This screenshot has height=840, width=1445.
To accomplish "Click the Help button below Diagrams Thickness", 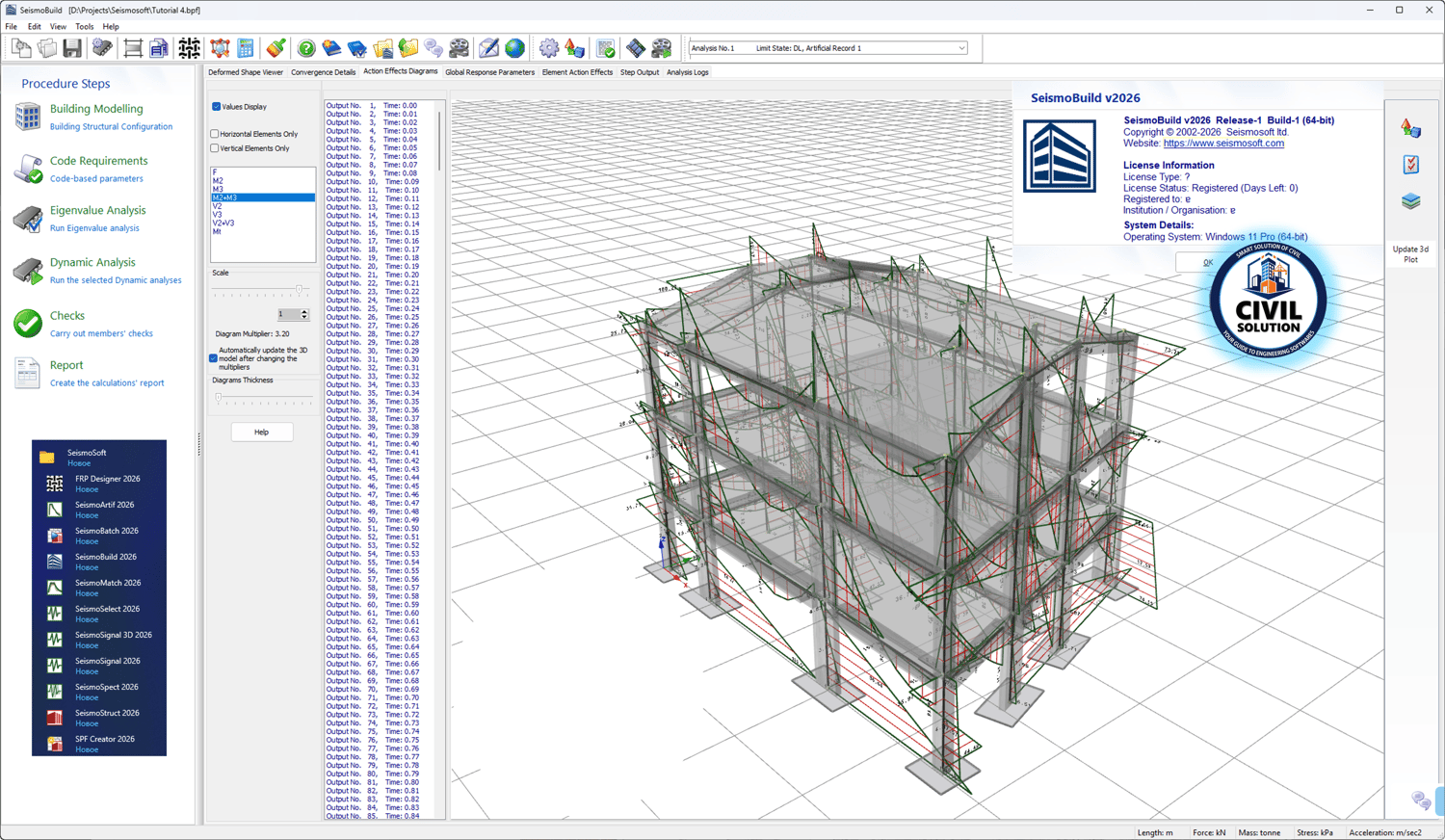I will (261, 433).
